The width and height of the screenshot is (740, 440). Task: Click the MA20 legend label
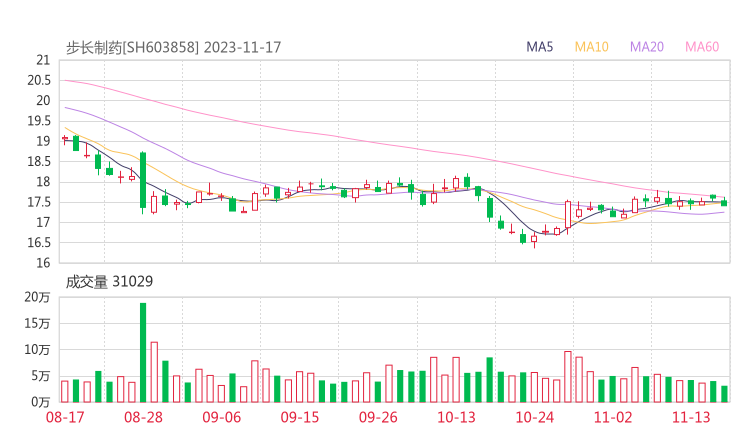click(x=647, y=47)
